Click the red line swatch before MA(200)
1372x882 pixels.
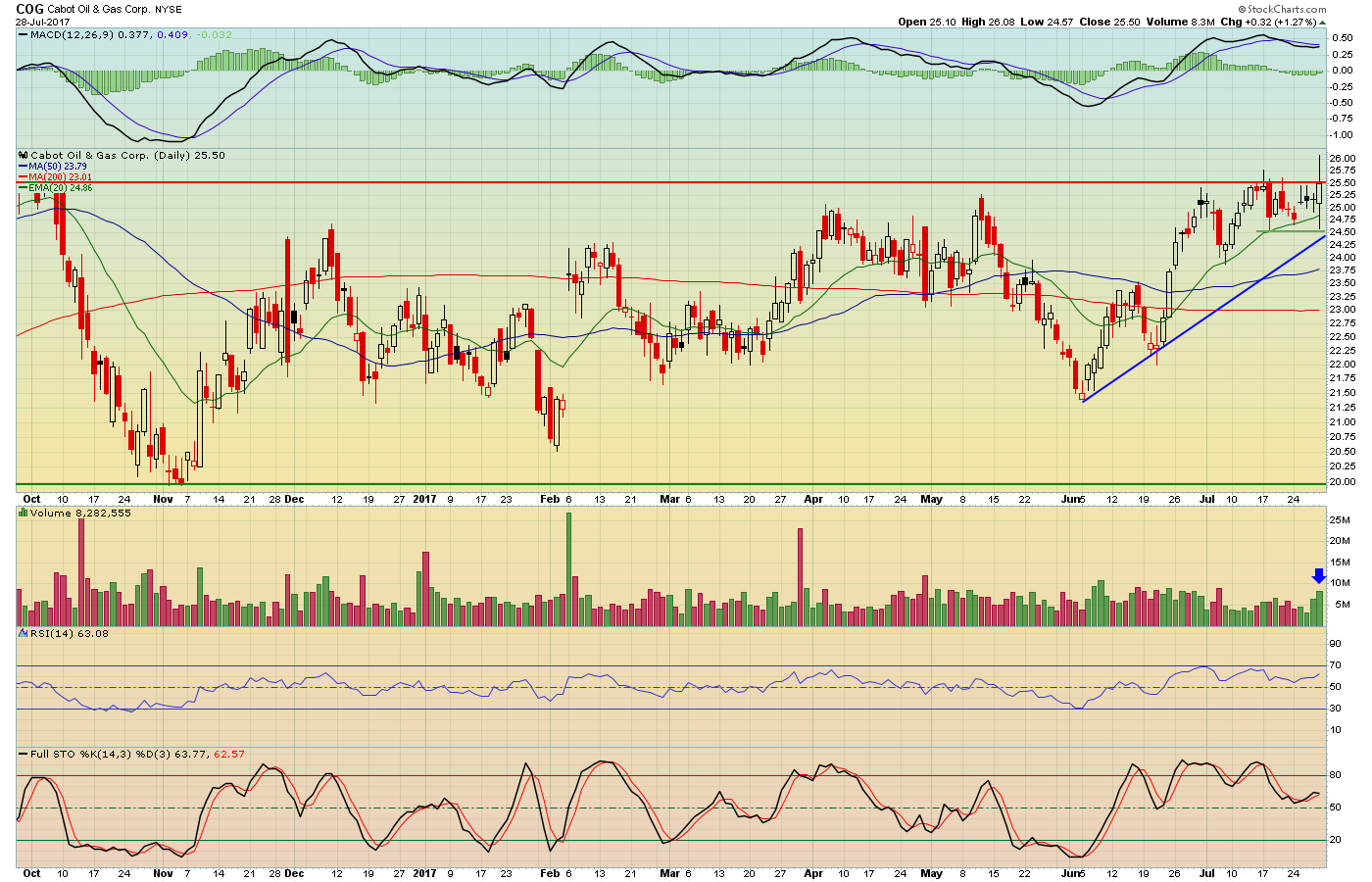(24, 177)
